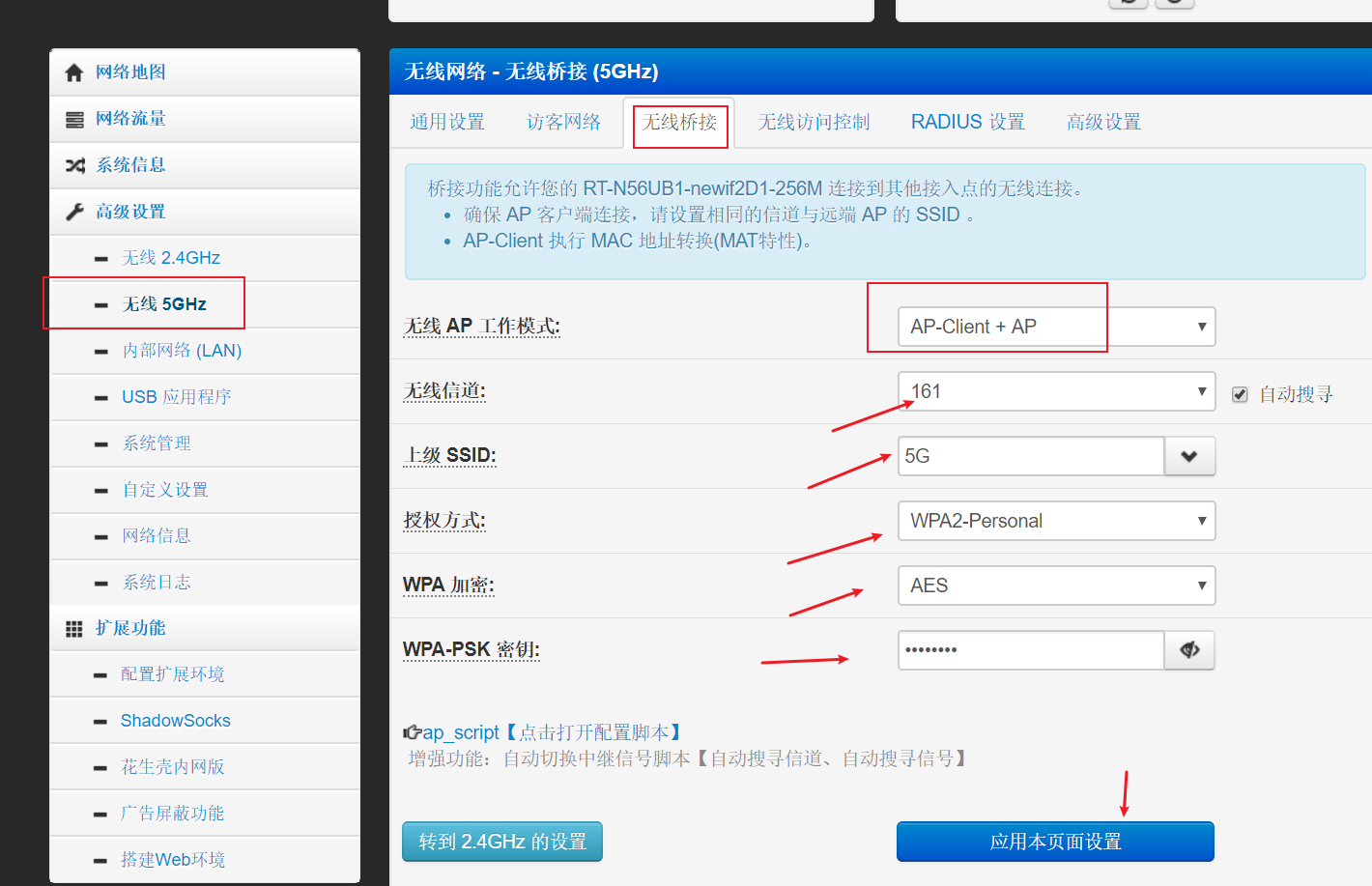This screenshot has width=1372, height=886.
Task: Click the home icon beside 网络地图
Action: pyautogui.click(x=74, y=72)
